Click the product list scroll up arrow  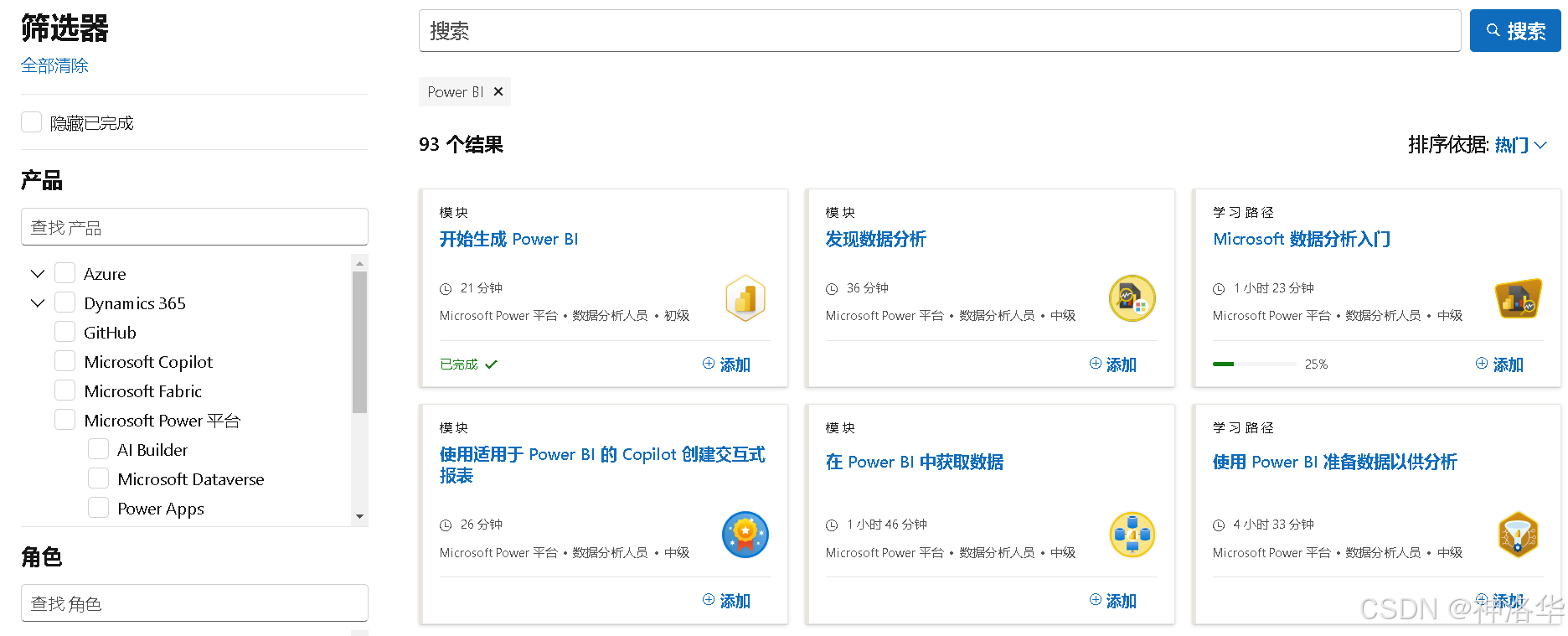[x=359, y=263]
